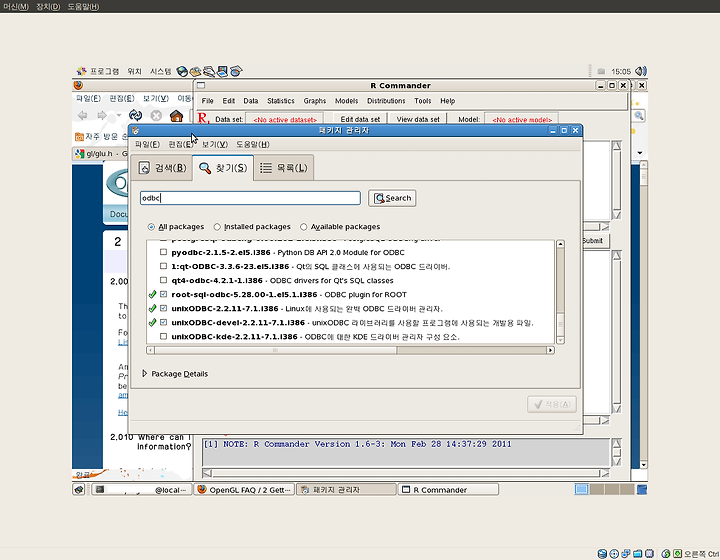Image resolution: width=720 pixels, height=560 pixels.
Task: Click the trash icon at bottom panel right
Action: 642,490
